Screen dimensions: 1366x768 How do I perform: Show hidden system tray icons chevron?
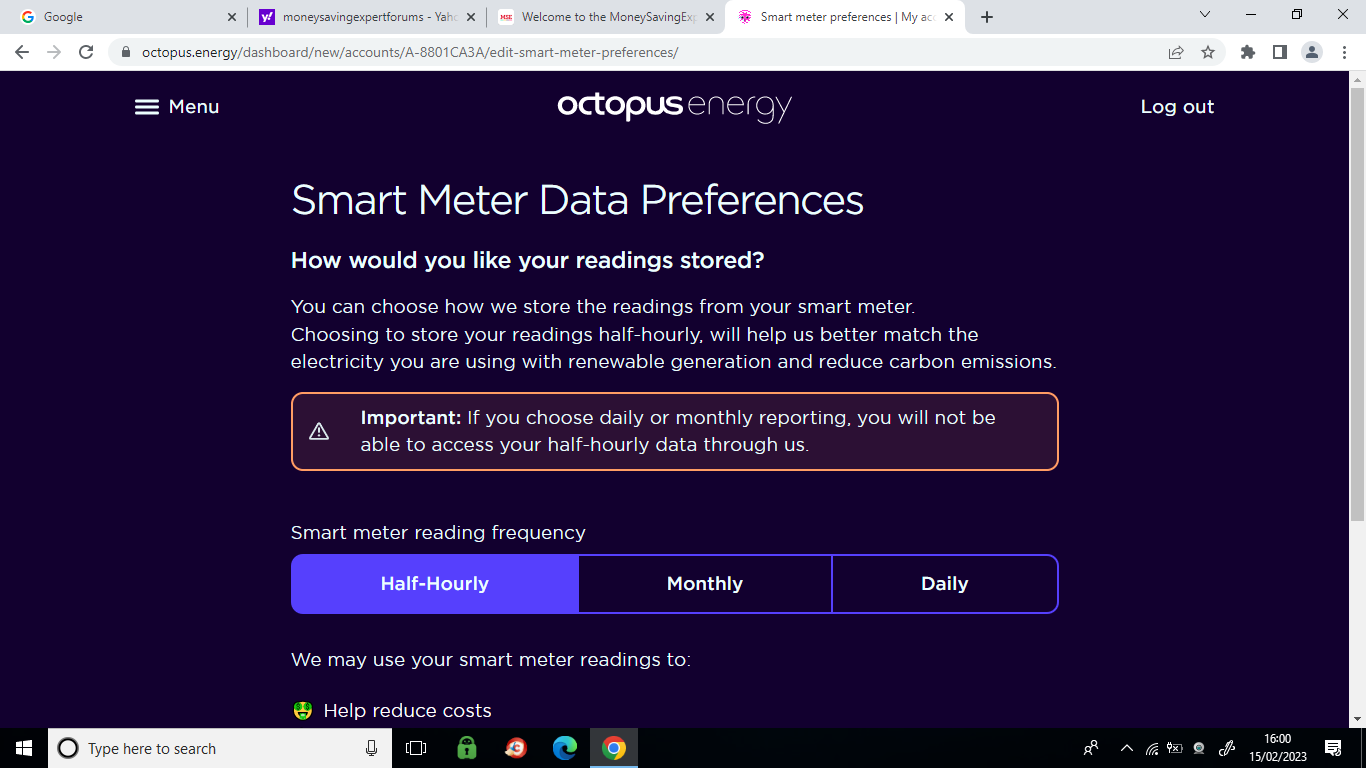[x=1127, y=748]
